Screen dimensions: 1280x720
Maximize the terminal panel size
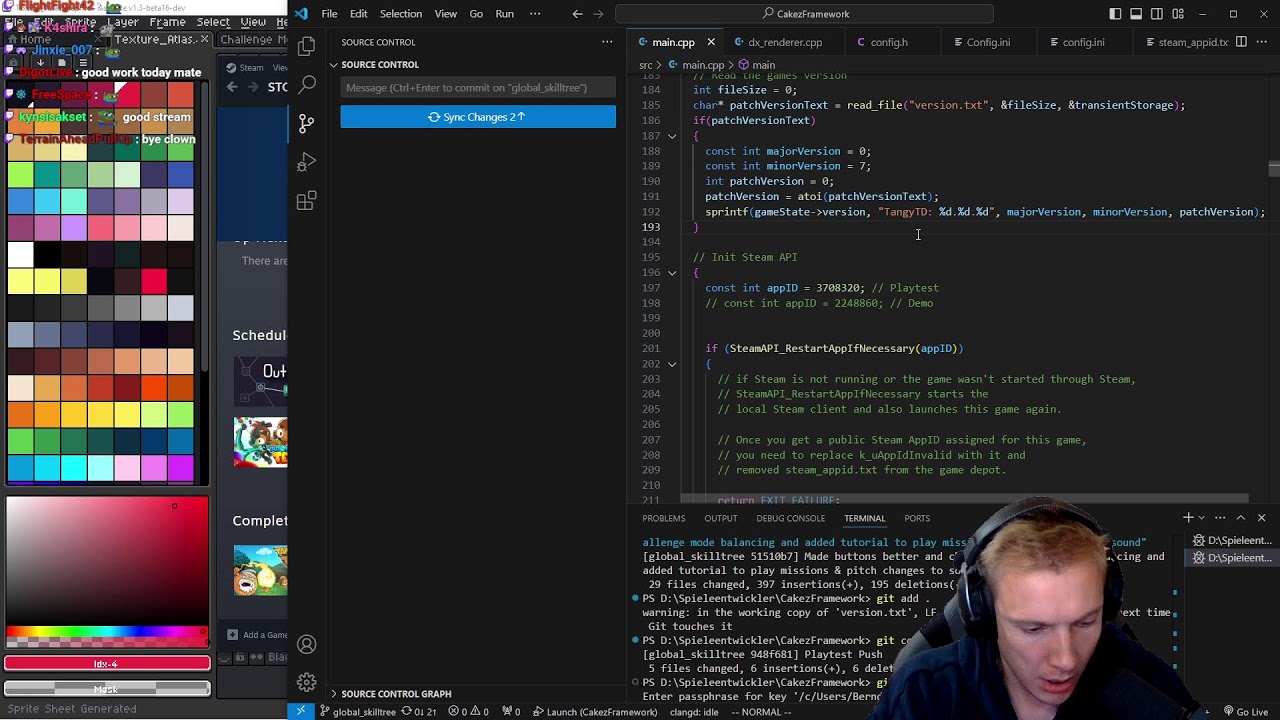(x=1241, y=518)
